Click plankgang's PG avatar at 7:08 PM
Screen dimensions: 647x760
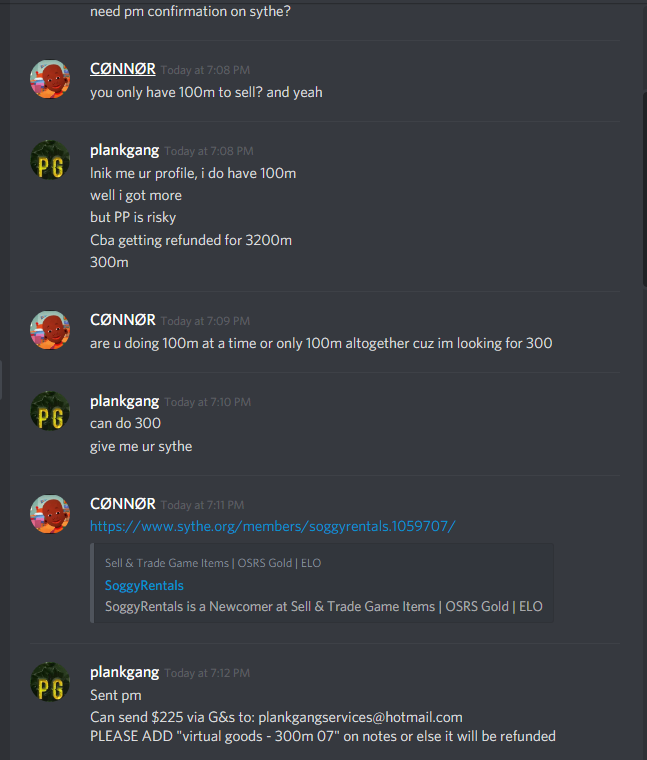point(50,160)
